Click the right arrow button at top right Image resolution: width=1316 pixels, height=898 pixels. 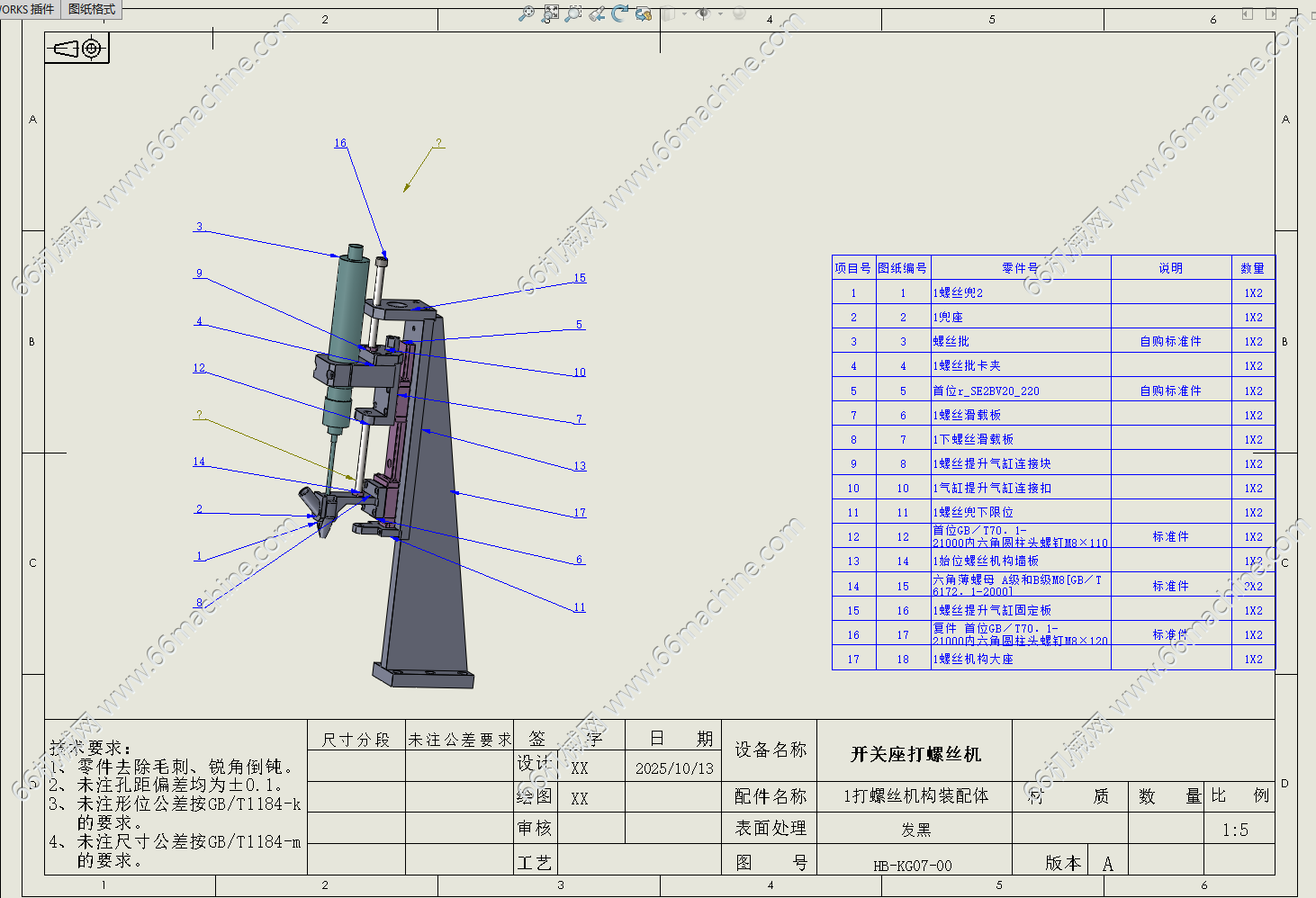(x=1271, y=13)
